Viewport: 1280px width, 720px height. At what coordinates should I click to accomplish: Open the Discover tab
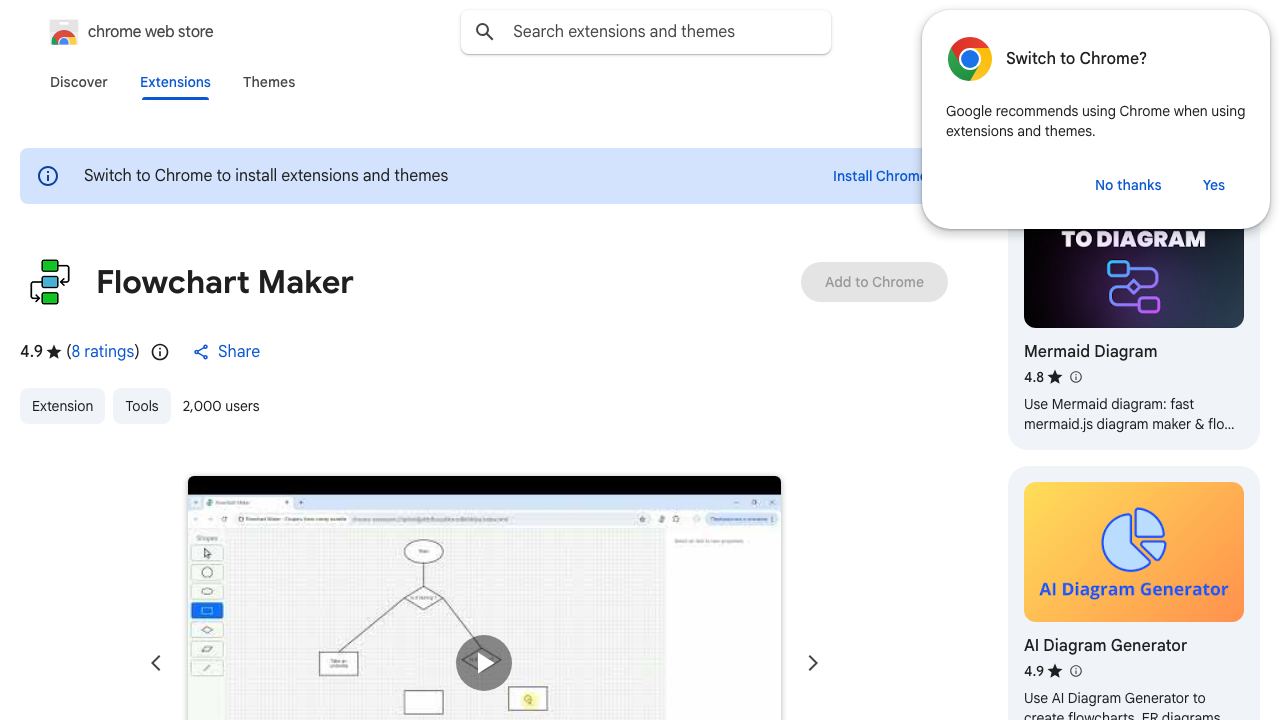[x=79, y=82]
